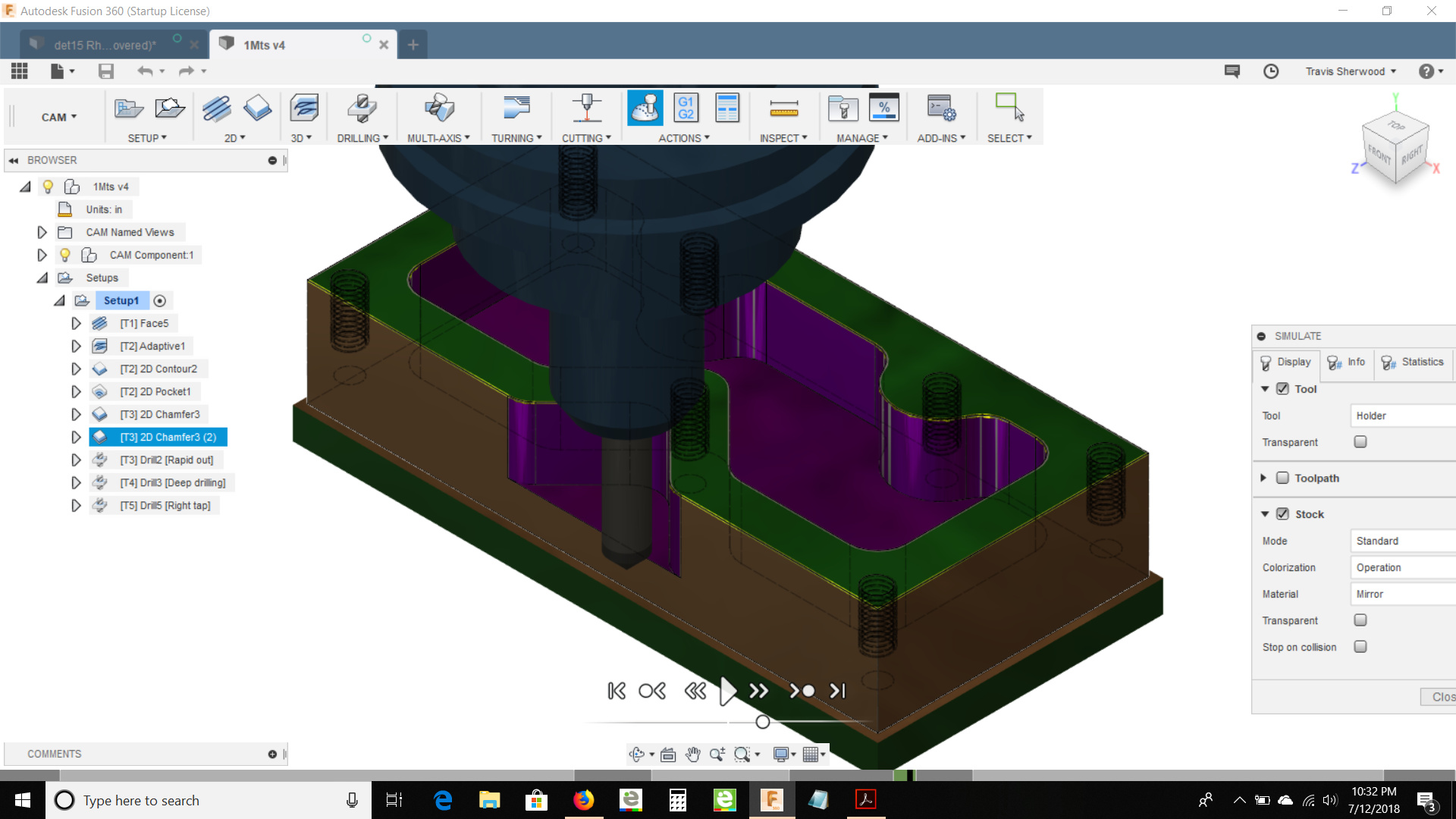Jump to next operation in simulation

coord(802,691)
